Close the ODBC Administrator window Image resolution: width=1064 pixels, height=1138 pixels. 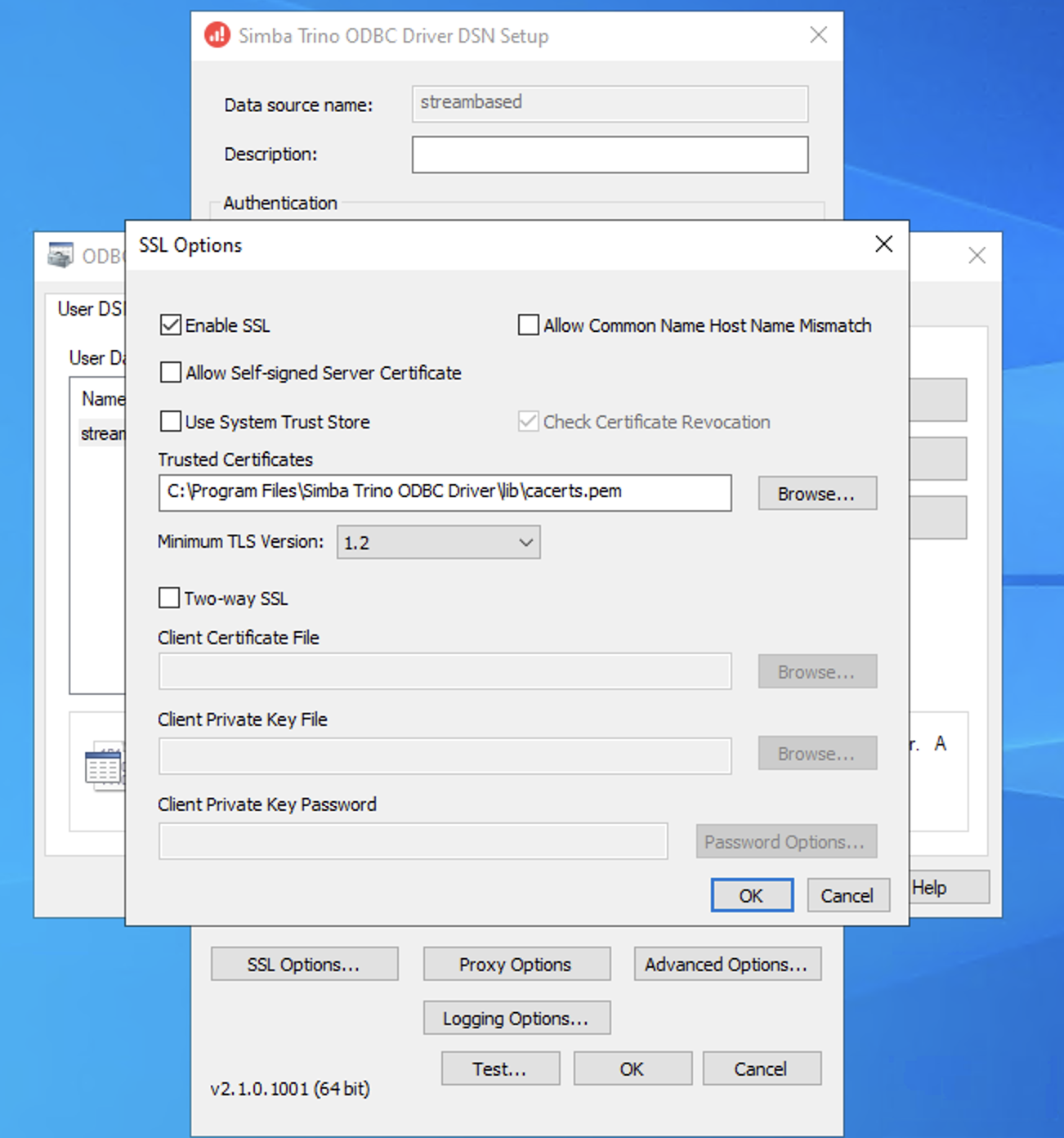(x=977, y=256)
